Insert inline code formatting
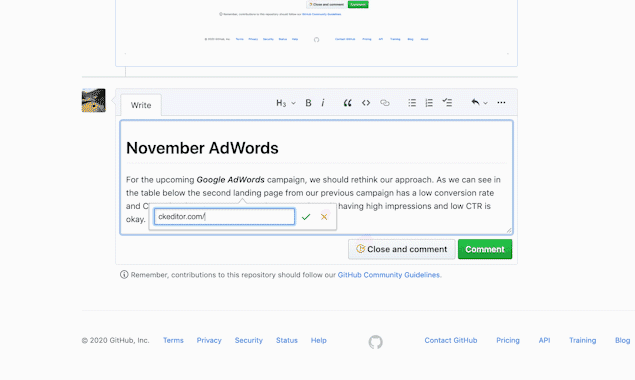The width and height of the screenshot is (635, 380). click(366, 103)
